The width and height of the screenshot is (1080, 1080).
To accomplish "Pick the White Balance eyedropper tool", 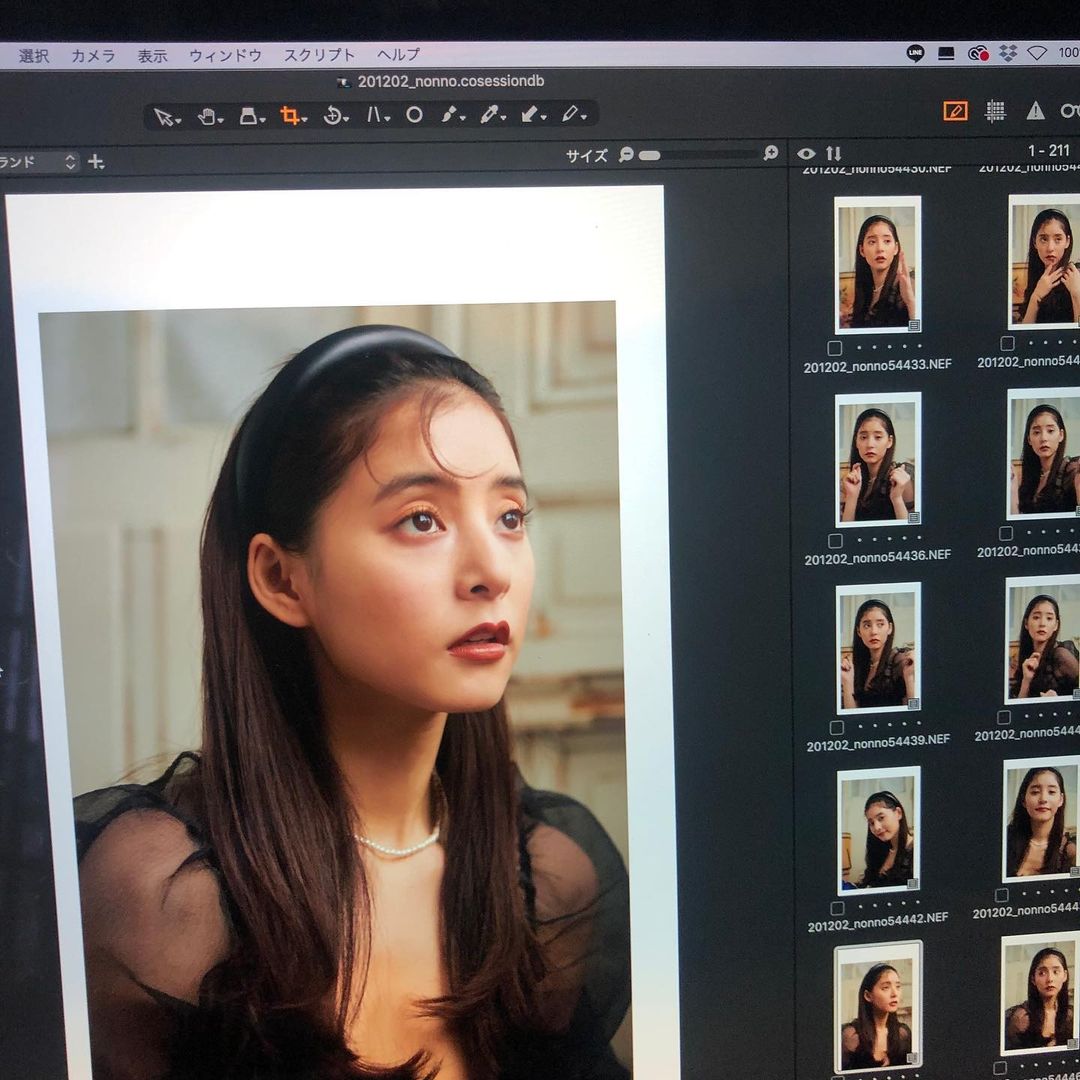I will point(490,115).
